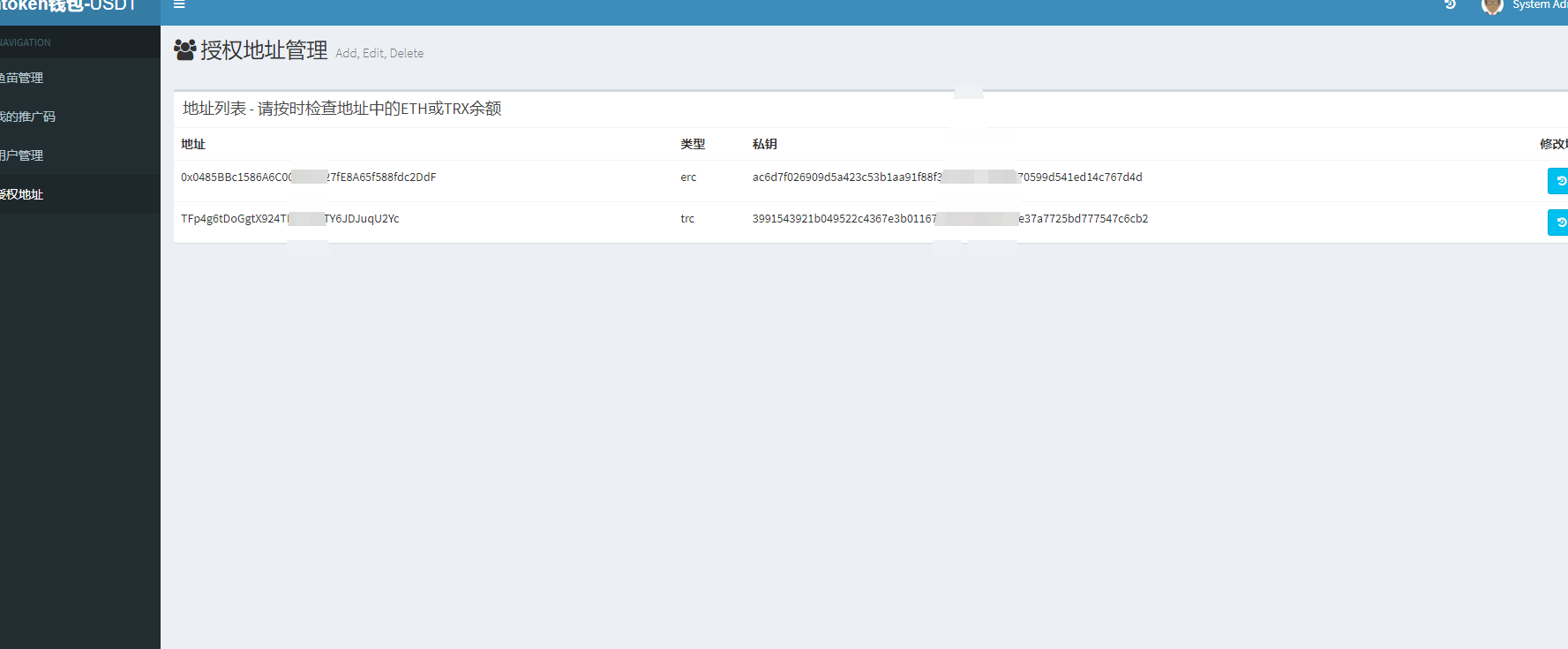This screenshot has width=1568, height=649.
Task: Click the 'Add, Edit, Delete' subtitle
Action: point(379,53)
